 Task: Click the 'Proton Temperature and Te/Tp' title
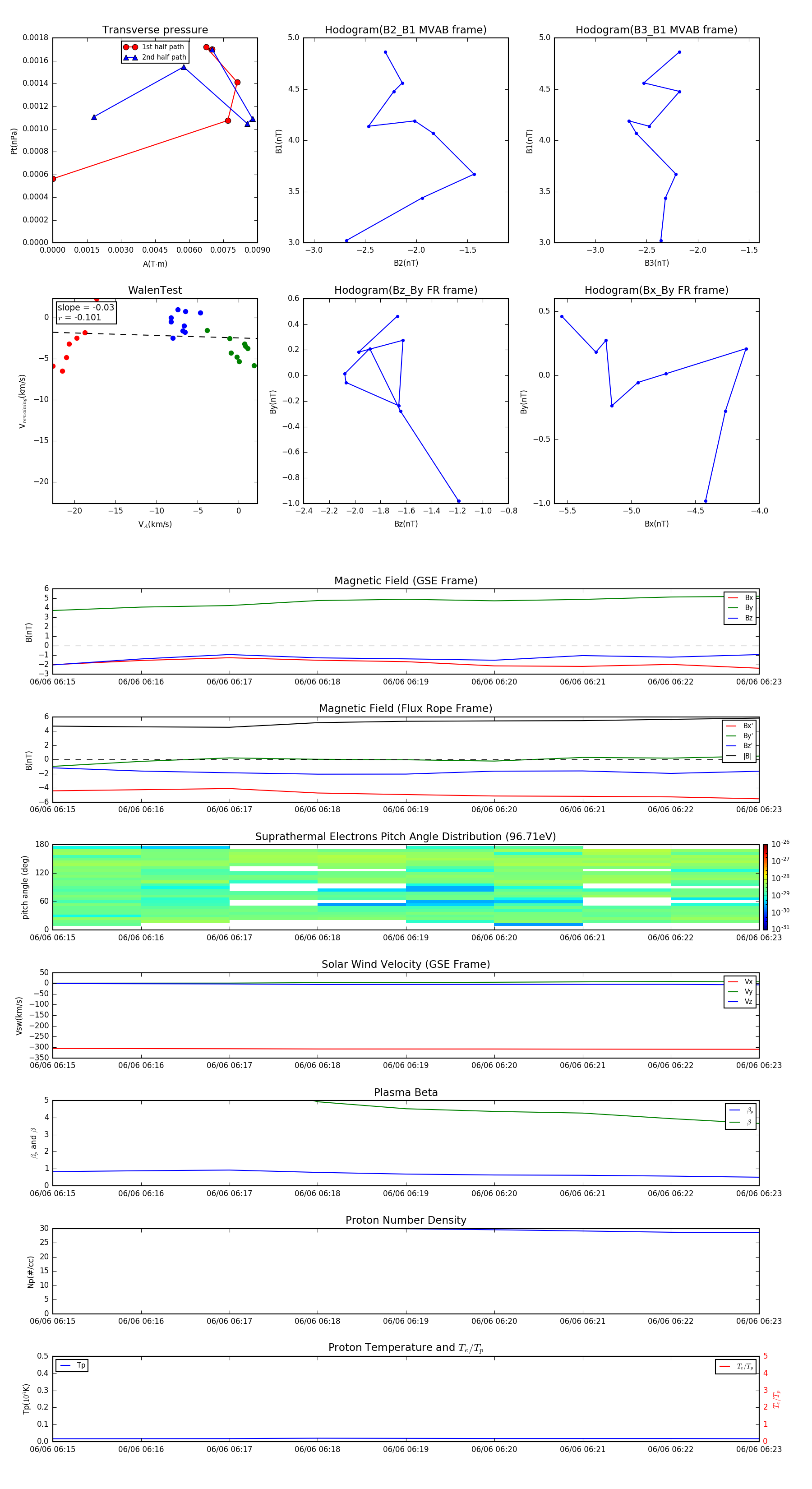pyautogui.click(x=406, y=1348)
